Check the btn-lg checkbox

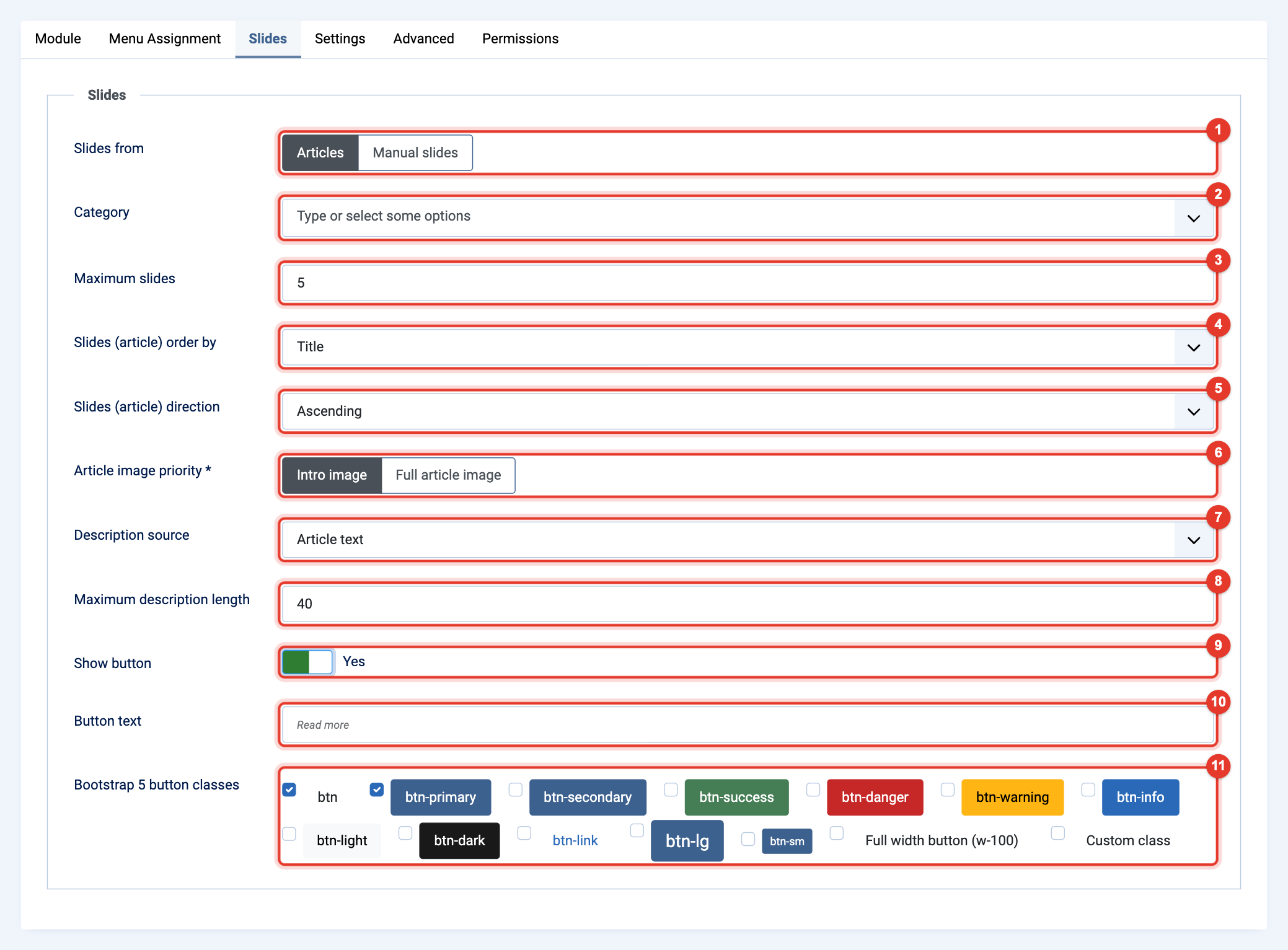[x=637, y=830]
